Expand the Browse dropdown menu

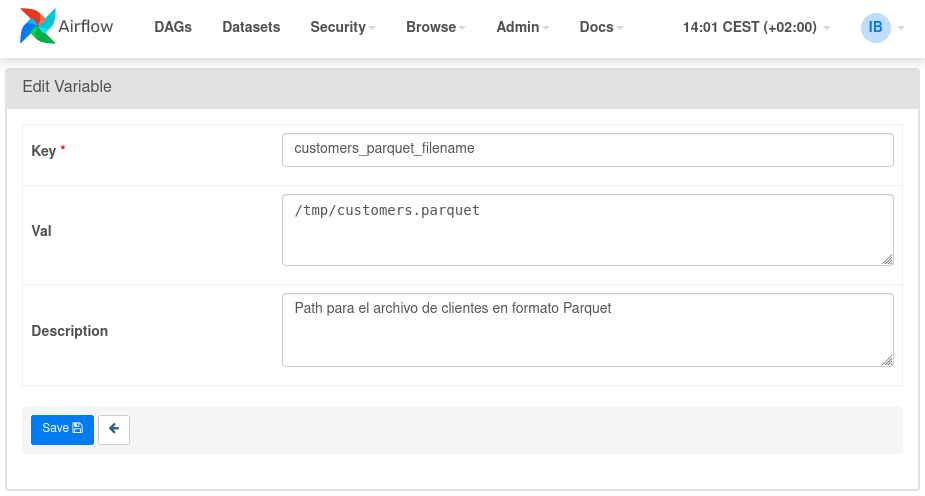tap(435, 27)
